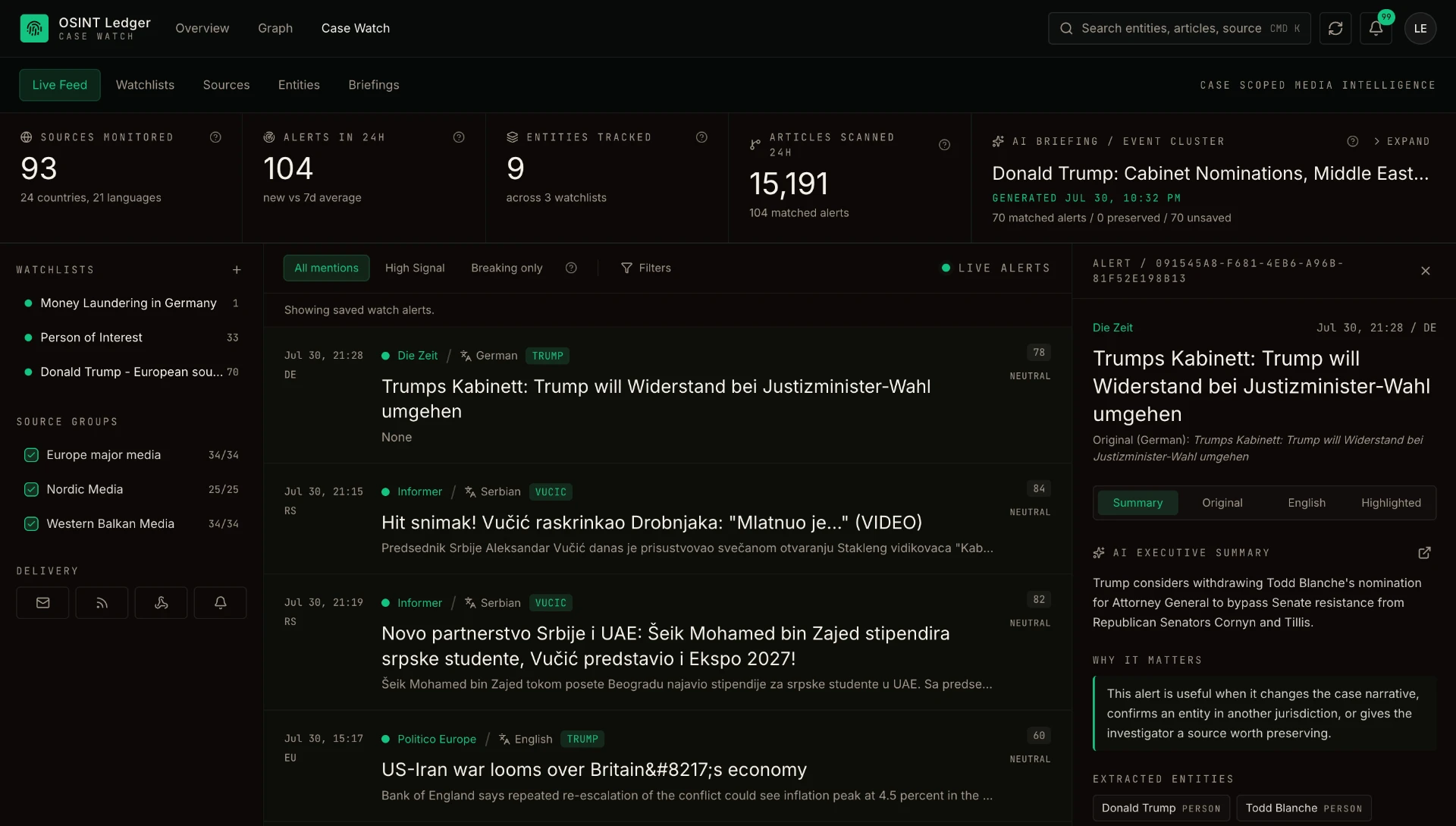
Task: Open Politico Europe source link
Action: pyautogui.click(x=437, y=739)
